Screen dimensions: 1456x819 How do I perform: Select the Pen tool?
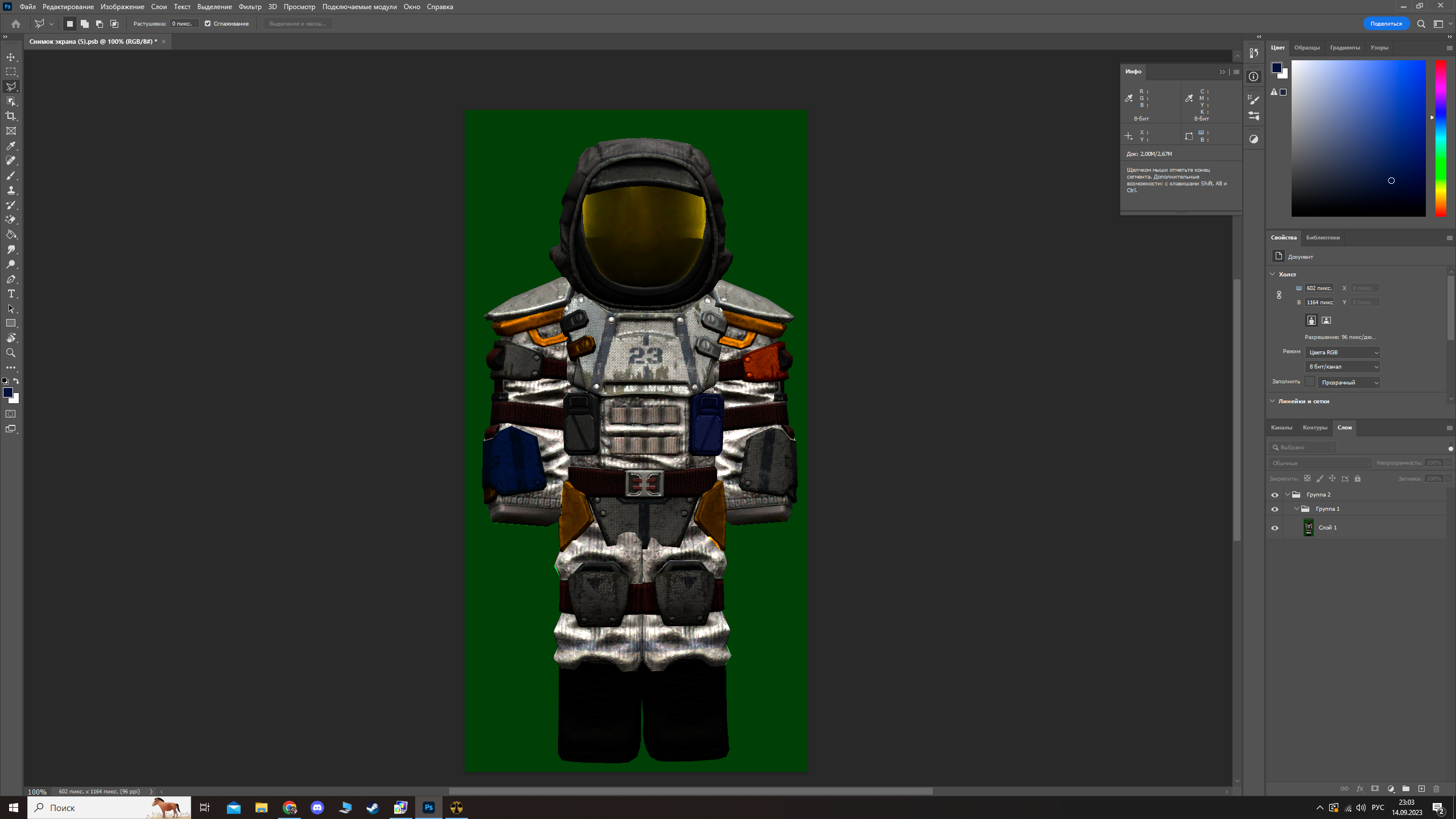pos(11,279)
